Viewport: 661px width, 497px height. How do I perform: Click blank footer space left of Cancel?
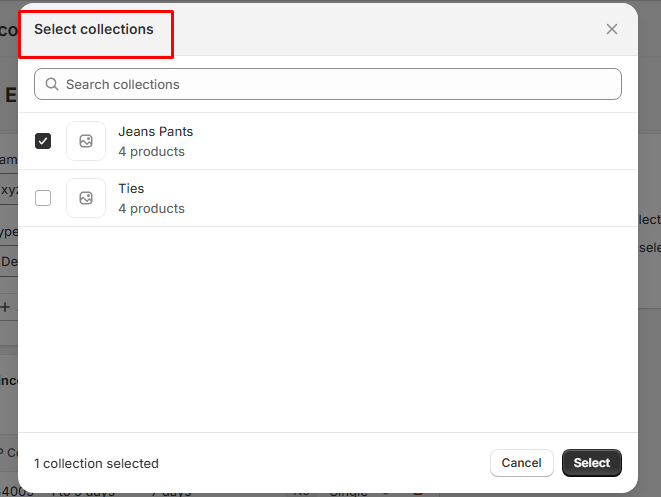coord(320,463)
